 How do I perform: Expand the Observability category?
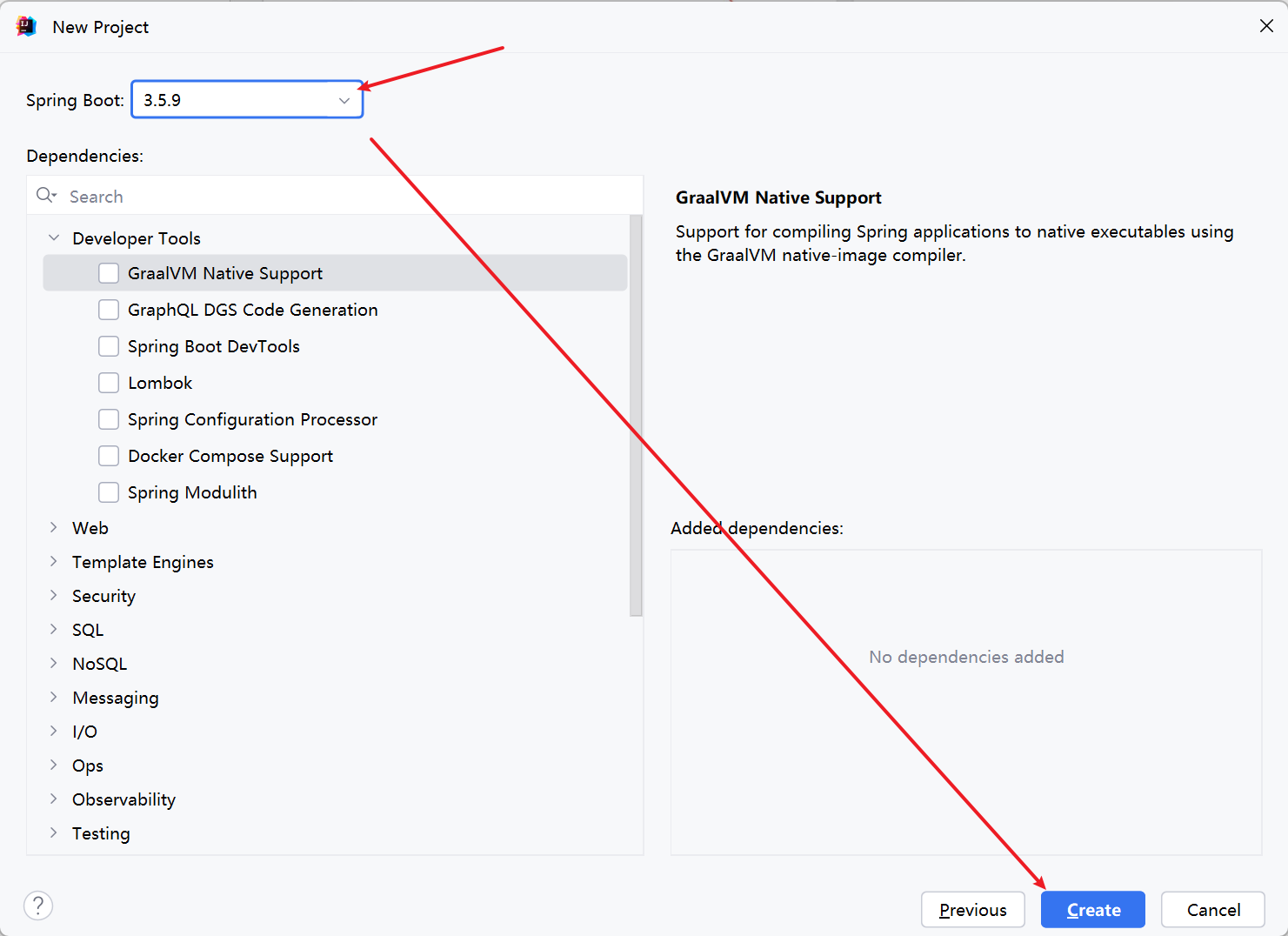click(x=54, y=799)
